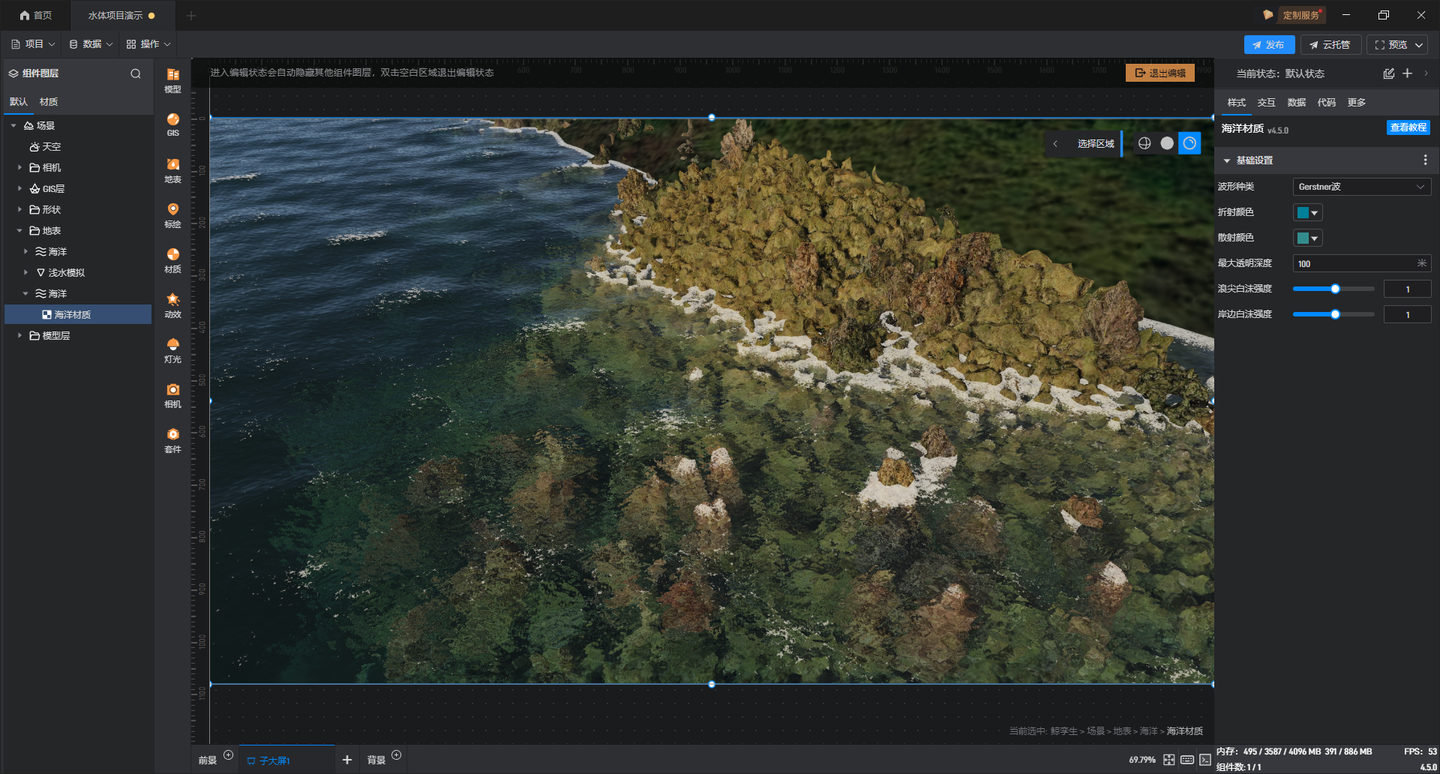Expand the right panel collapse chevron
The image size is (1440, 774).
pyautogui.click(x=1426, y=73)
